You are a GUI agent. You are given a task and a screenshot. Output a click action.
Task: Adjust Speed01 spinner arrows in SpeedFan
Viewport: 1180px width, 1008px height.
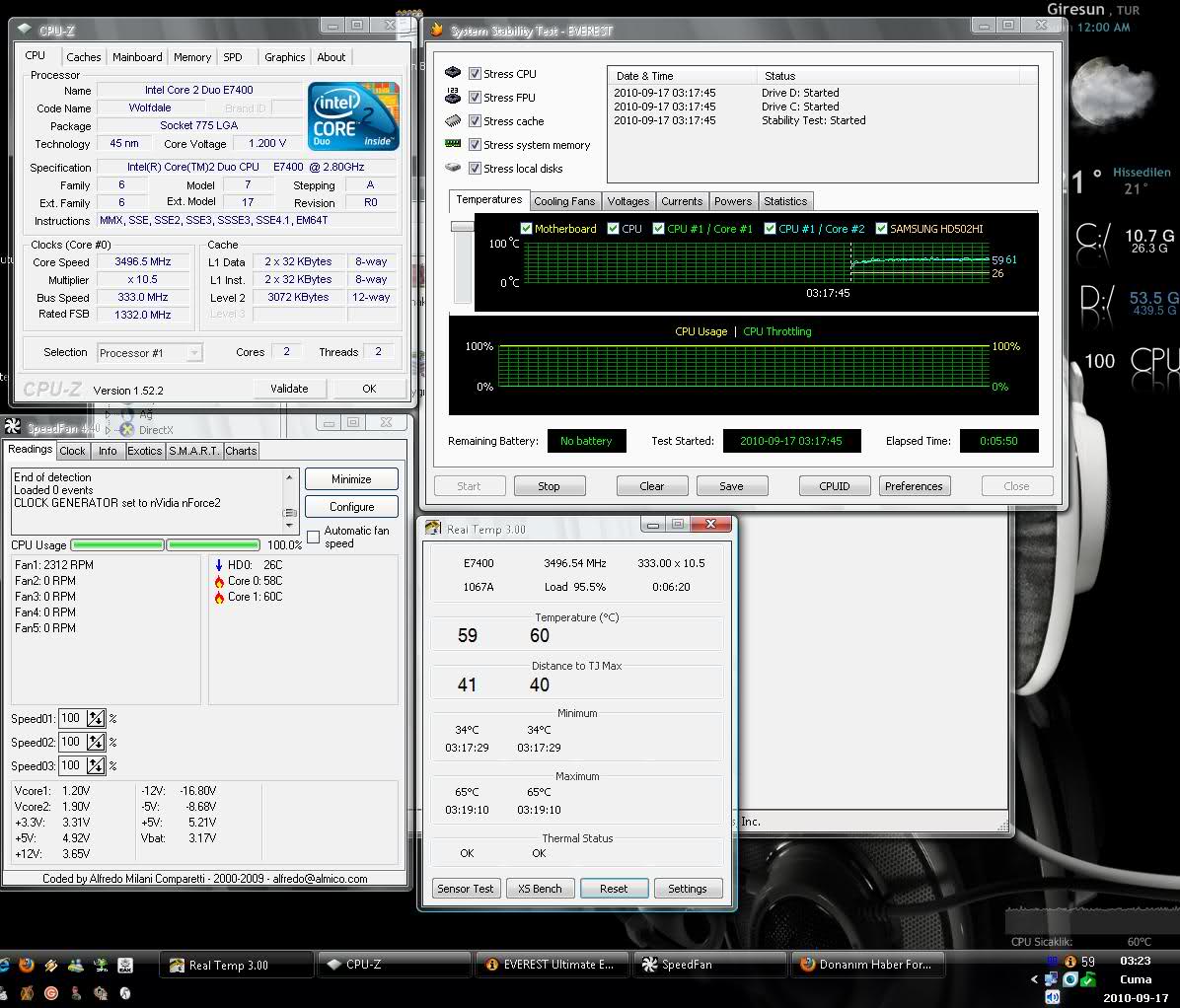click(96, 718)
